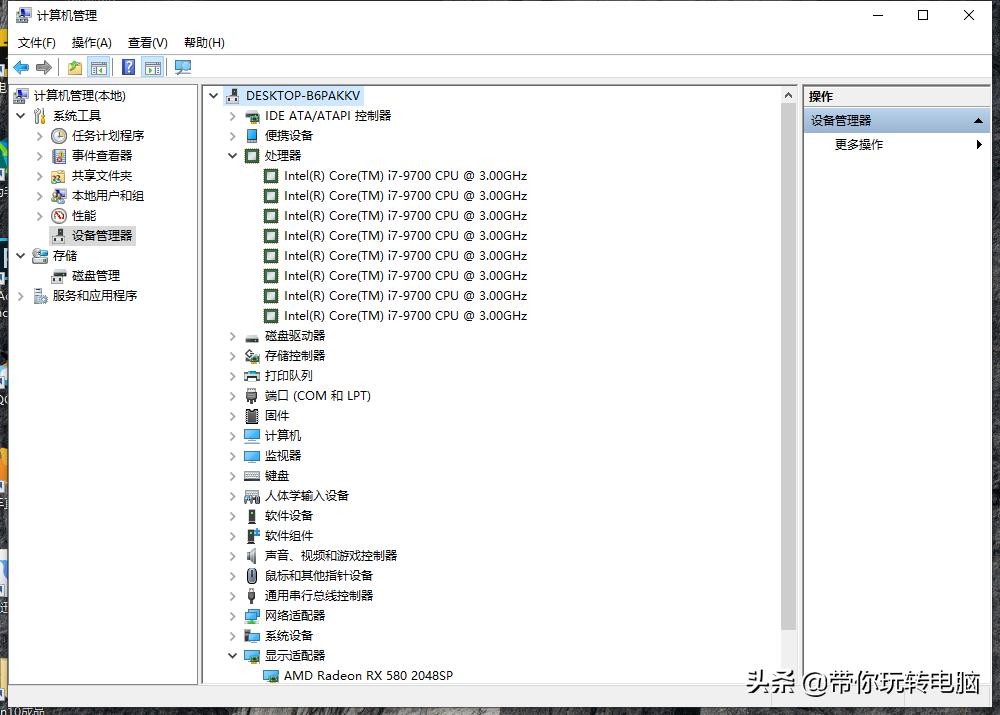The height and width of the screenshot is (715, 1000).
Task: Collapse 系统工具 in left tree
Action: click(21, 116)
